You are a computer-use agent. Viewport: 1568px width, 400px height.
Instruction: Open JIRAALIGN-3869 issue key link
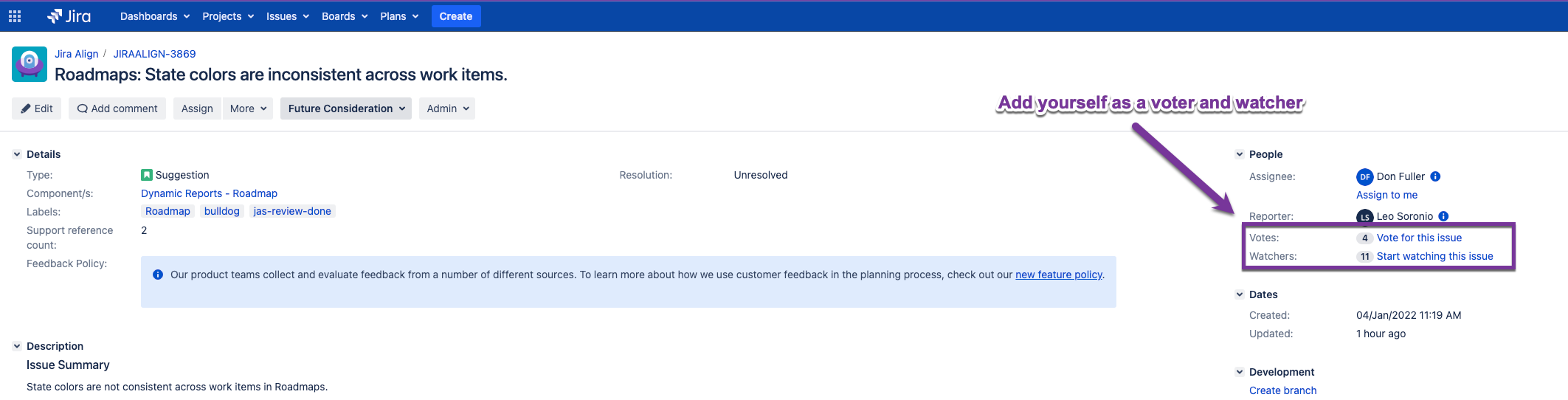point(154,54)
